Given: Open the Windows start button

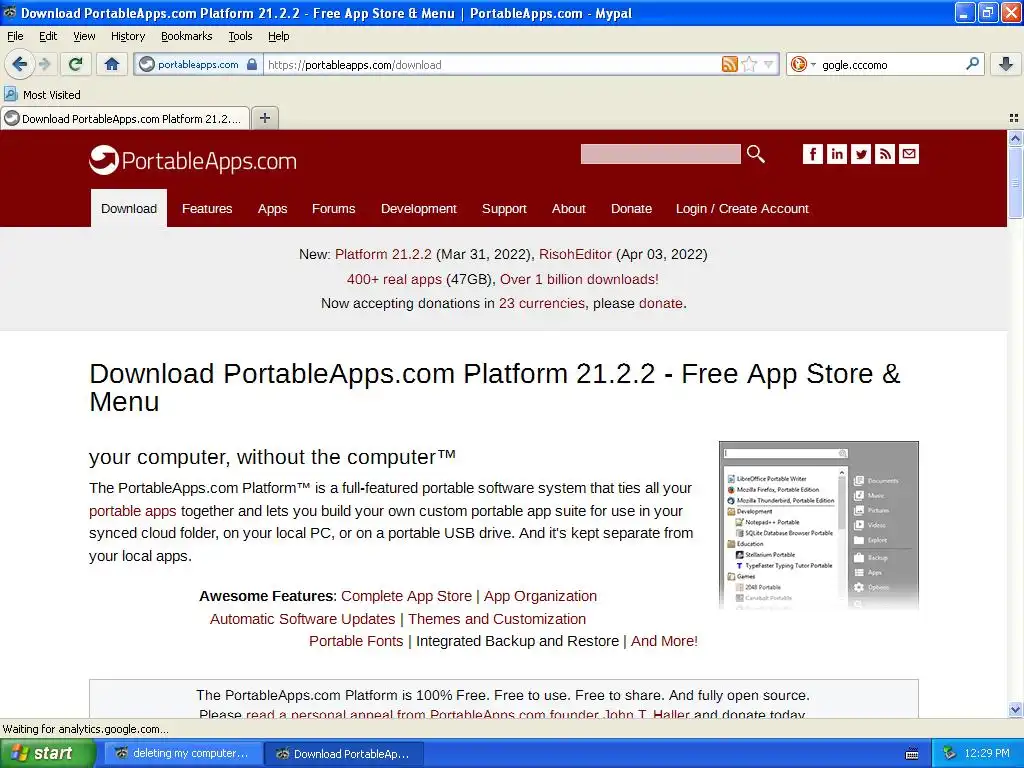Looking at the screenshot, I should [x=47, y=753].
